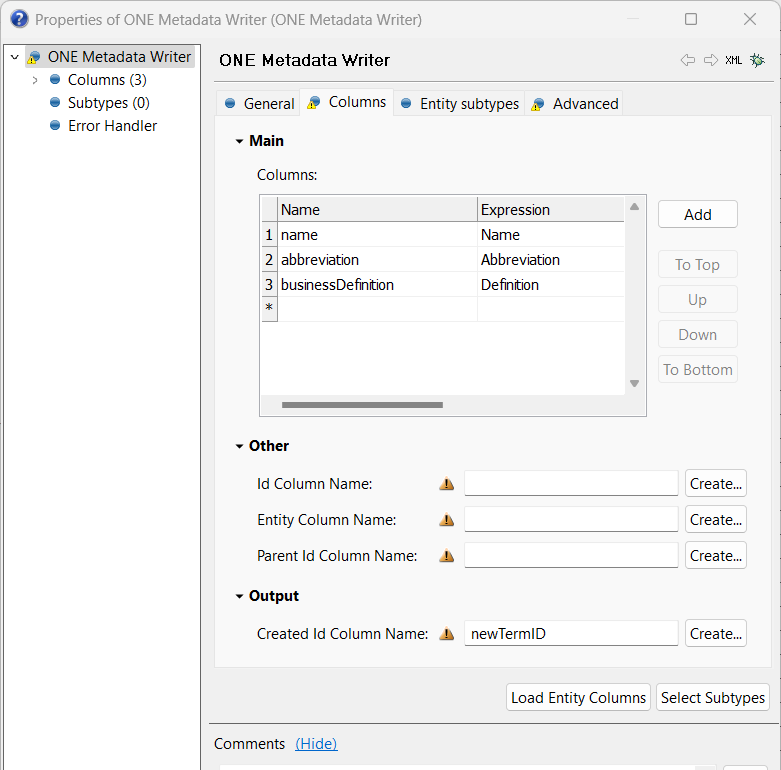Image resolution: width=781 pixels, height=770 pixels.
Task: Open the Entity subtypes tab
Action: (460, 104)
